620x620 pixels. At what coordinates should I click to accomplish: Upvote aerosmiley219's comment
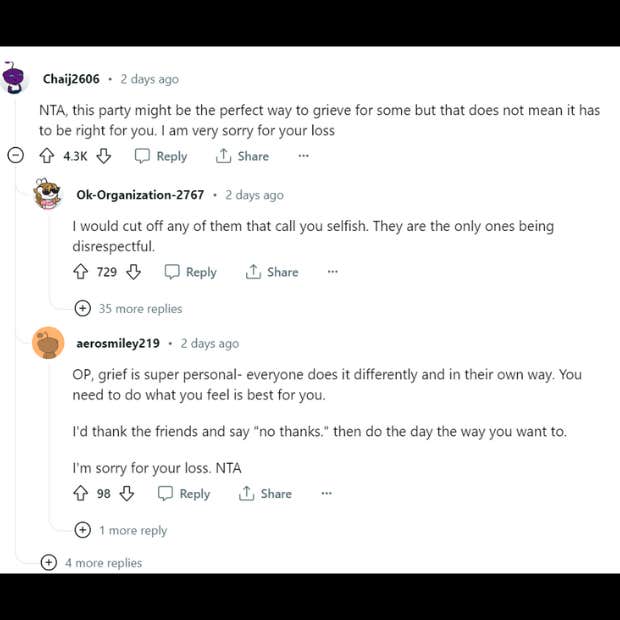click(81, 494)
